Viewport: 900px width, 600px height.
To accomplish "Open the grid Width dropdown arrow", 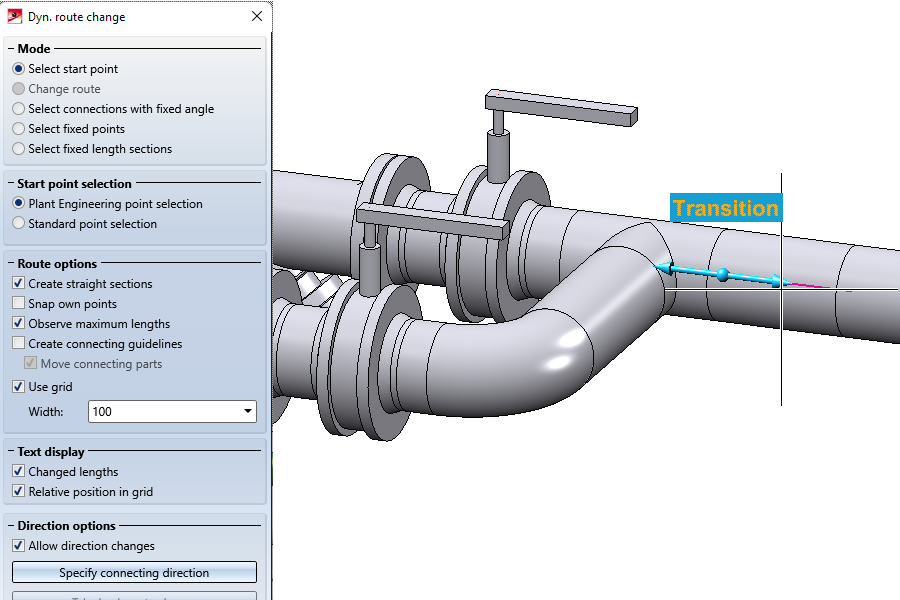I will pyautogui.click(x=247, y=411).
